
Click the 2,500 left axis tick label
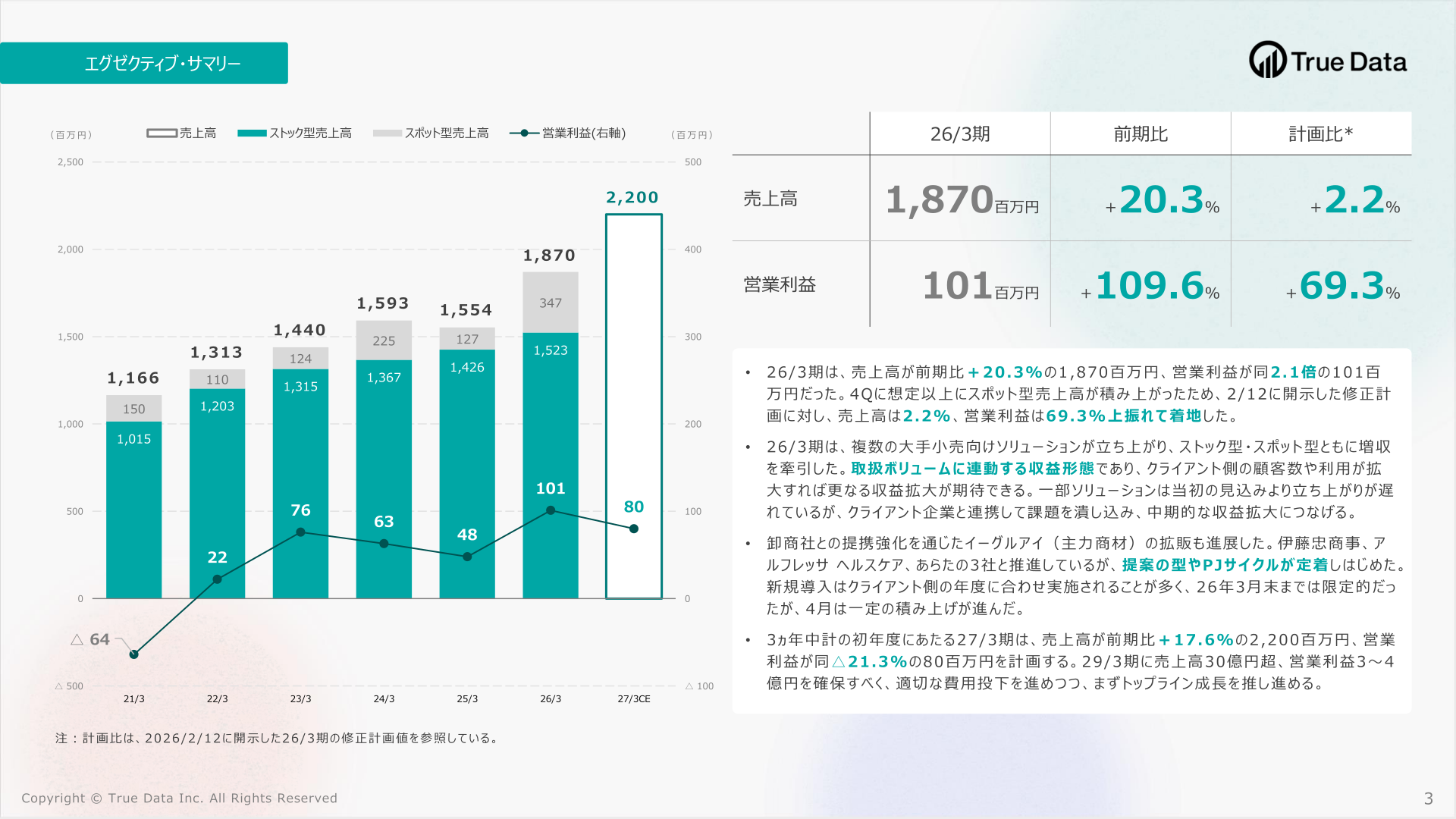tap(71, 162)
